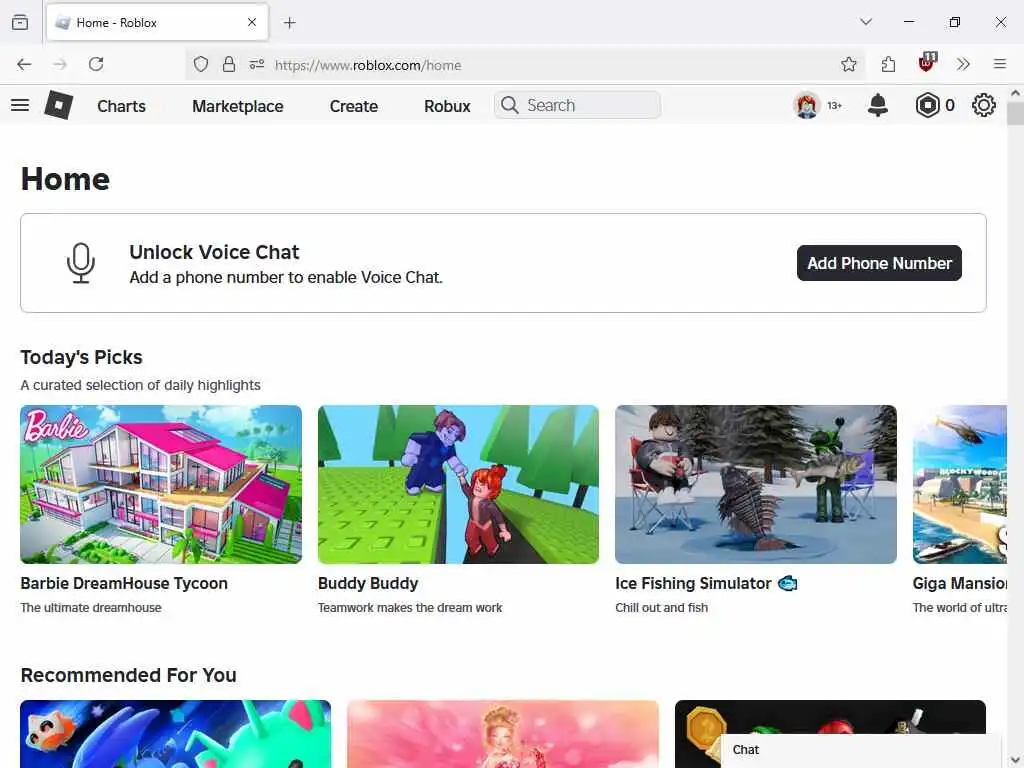Open Firefox View icon
Viewport: 1024px width, 768px height.
point(20,22)
